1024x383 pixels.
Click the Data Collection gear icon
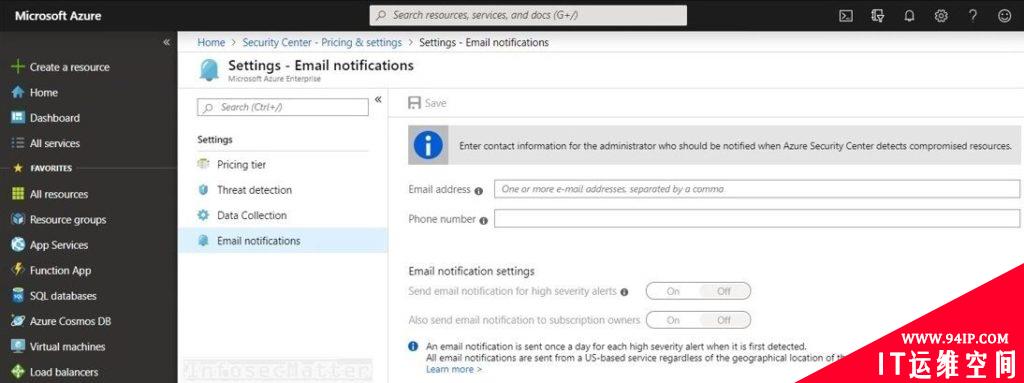[x=203, y=215]
